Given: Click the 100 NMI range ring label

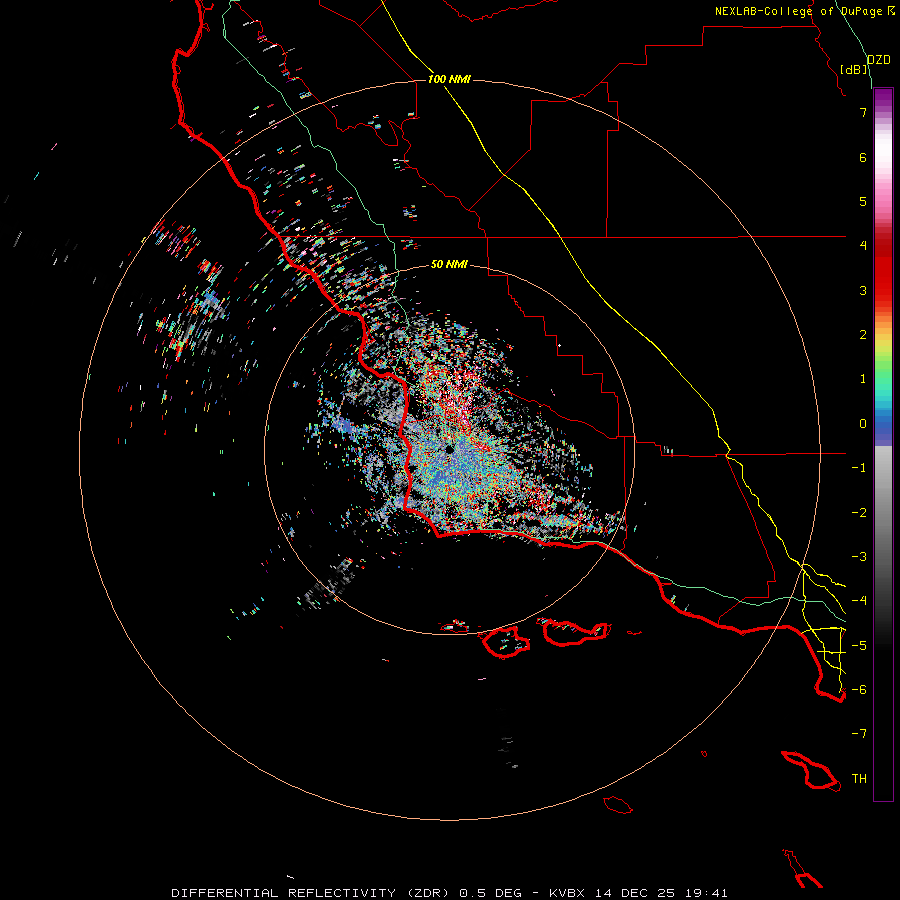Looking at the screenshot, I should [449, 79].
